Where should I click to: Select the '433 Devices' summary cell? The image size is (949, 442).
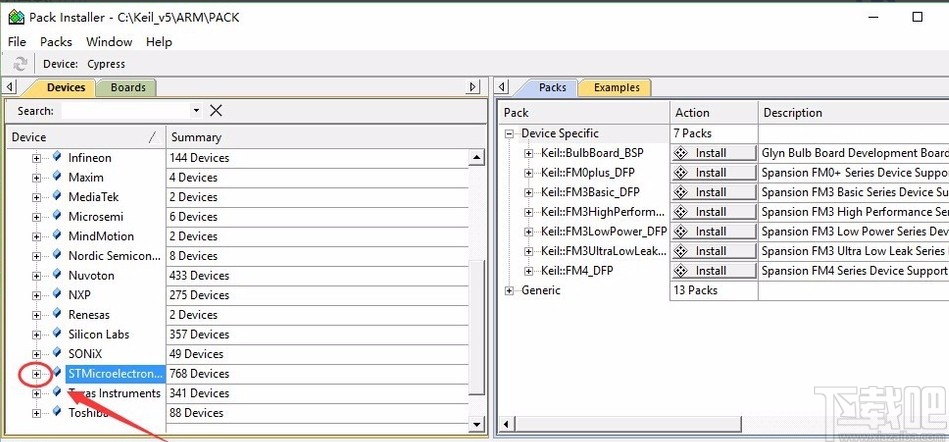317,275
